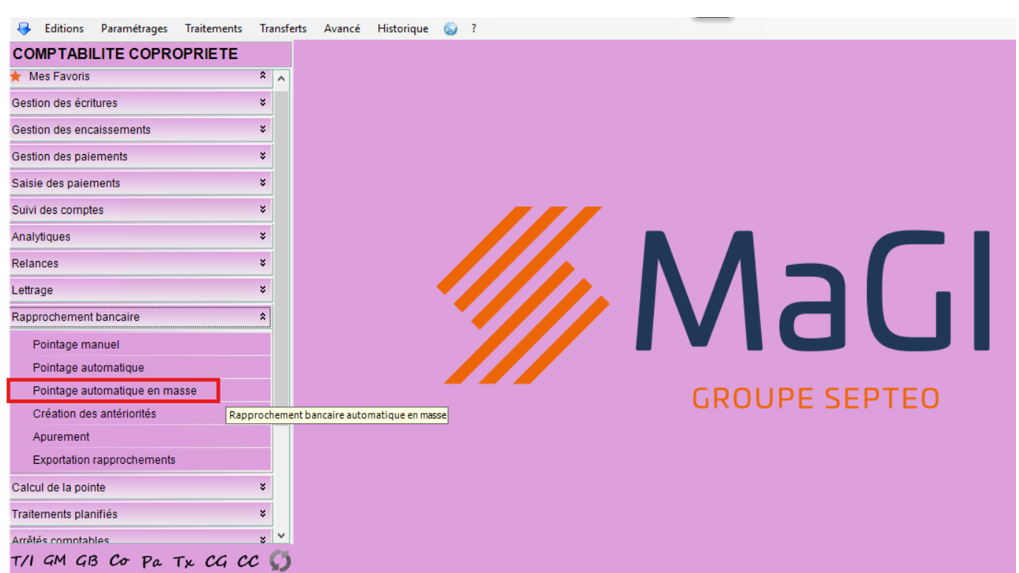Open the Traitements menu
1019x573 pixels.
coord(213,29)
